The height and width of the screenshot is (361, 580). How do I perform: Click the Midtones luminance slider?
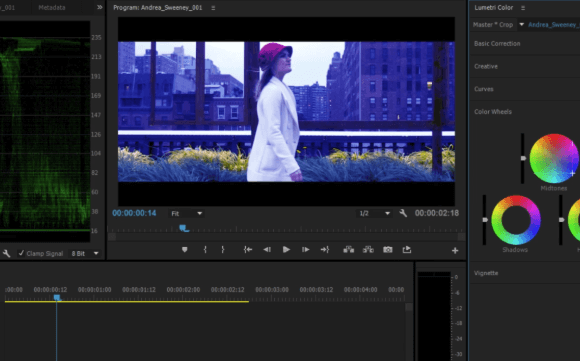click(x=523, y=158)
